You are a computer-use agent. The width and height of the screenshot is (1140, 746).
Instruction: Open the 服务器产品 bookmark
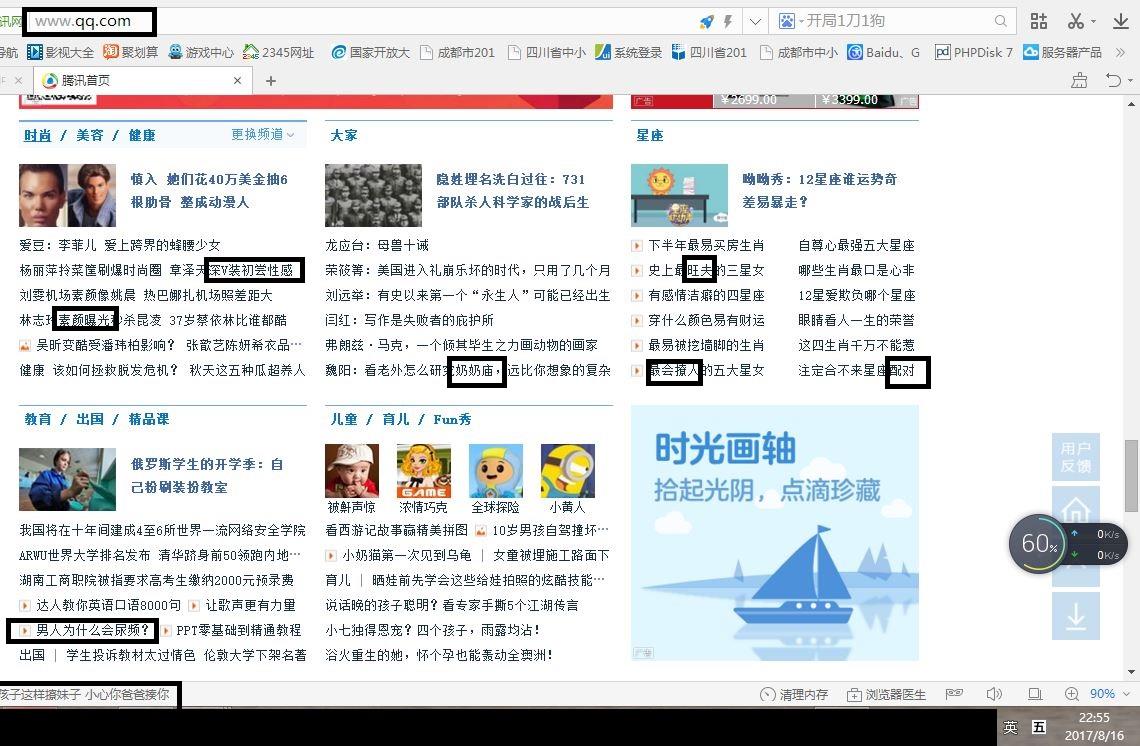1062,52
